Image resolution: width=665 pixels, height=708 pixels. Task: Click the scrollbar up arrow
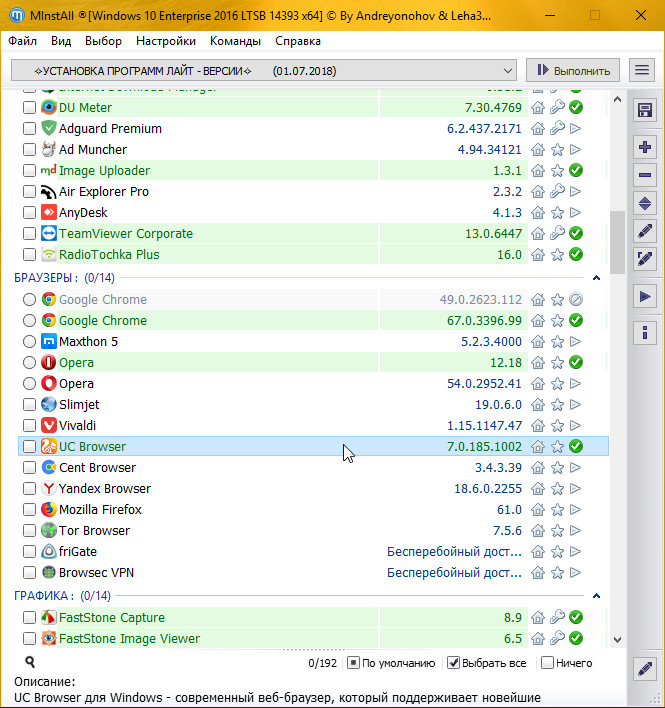click(618, 99)
